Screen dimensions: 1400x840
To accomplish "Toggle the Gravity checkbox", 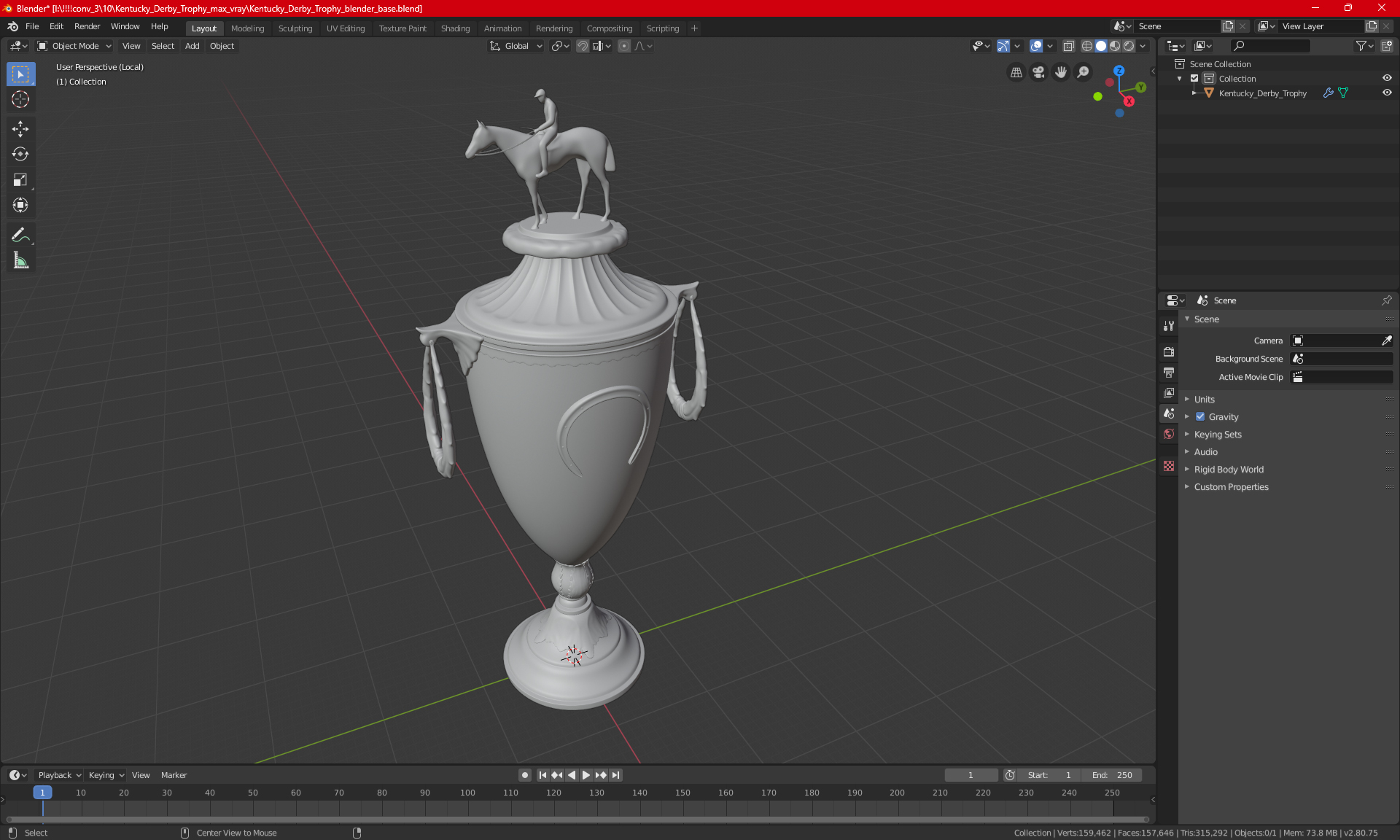I will [x=1200, y=417].
